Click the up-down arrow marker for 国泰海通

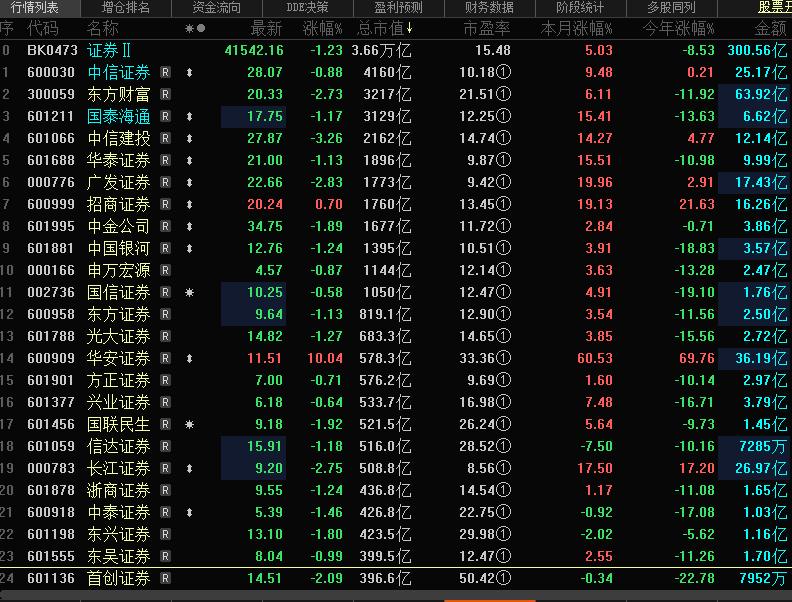pos(189,116)
